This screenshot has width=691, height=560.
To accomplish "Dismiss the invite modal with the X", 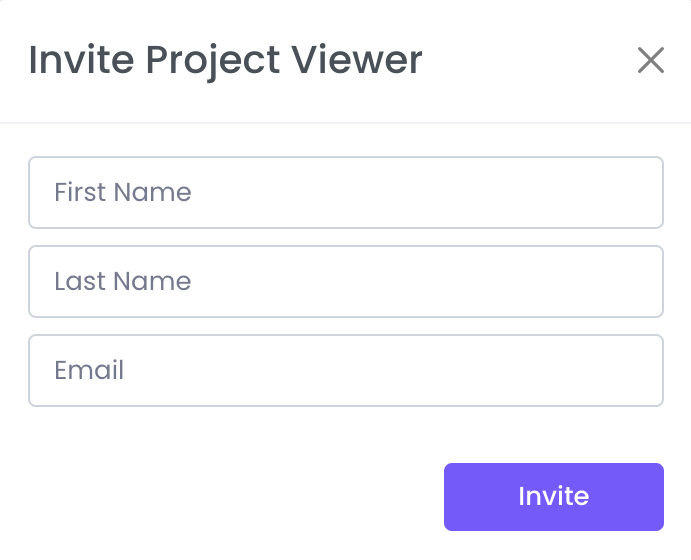I will [651, 61].
